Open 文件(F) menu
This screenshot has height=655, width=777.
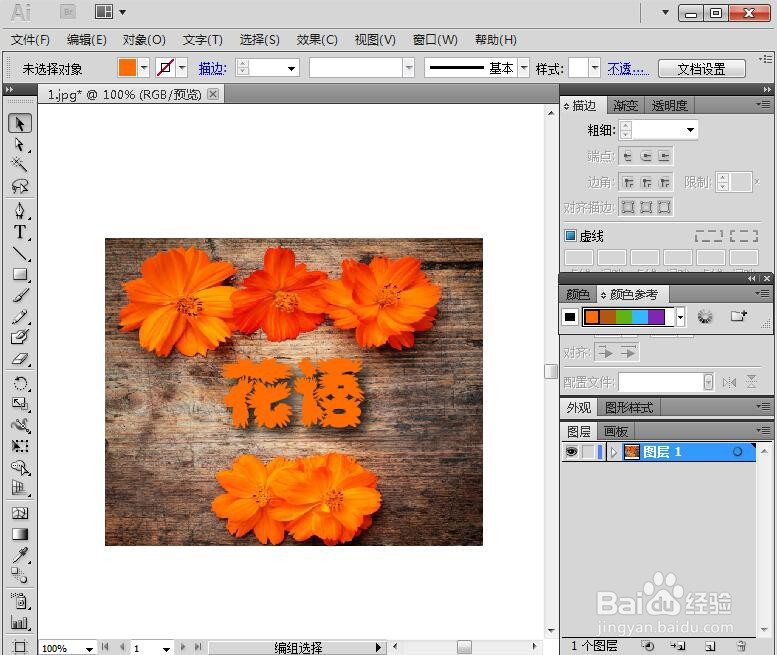(x=30, y=40)
